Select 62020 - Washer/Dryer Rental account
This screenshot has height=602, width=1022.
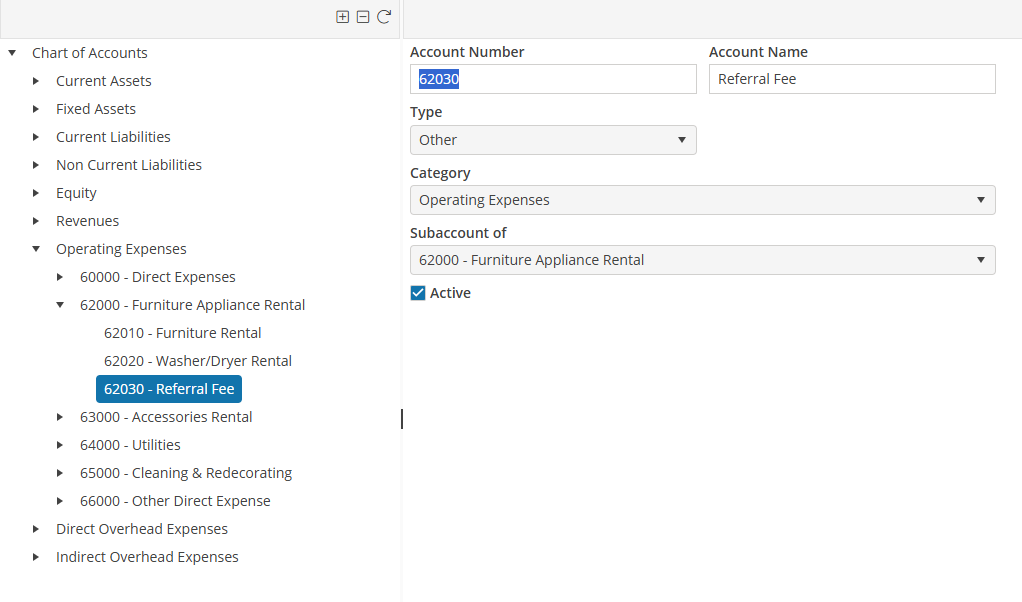tap(197, 361)
